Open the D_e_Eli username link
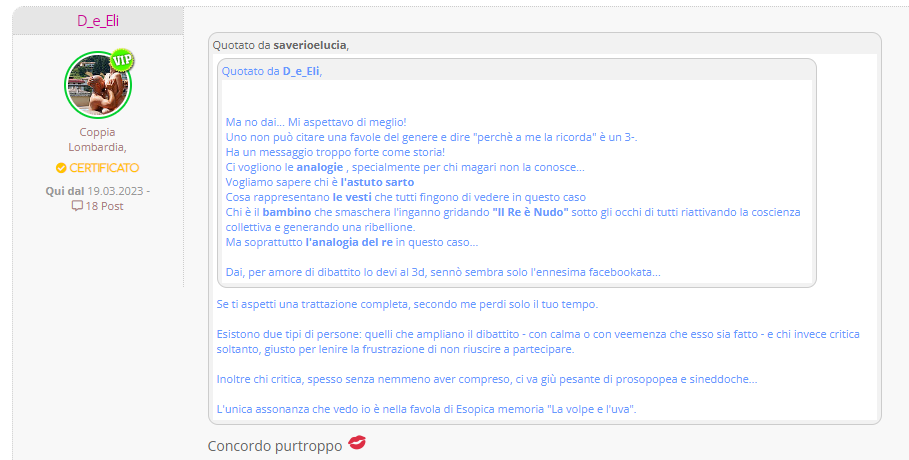 (x=98, y=21)
